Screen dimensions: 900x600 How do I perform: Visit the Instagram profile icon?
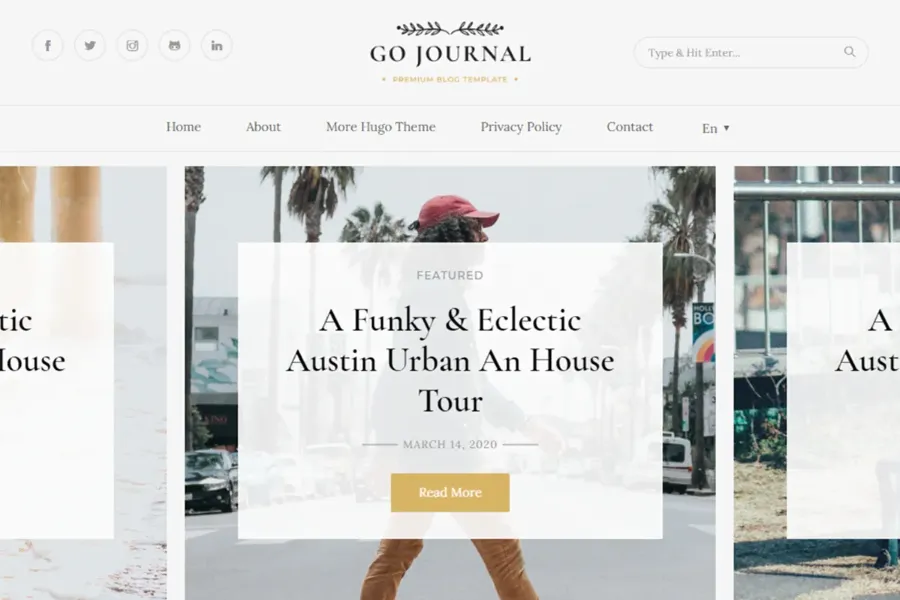(132, 45)
